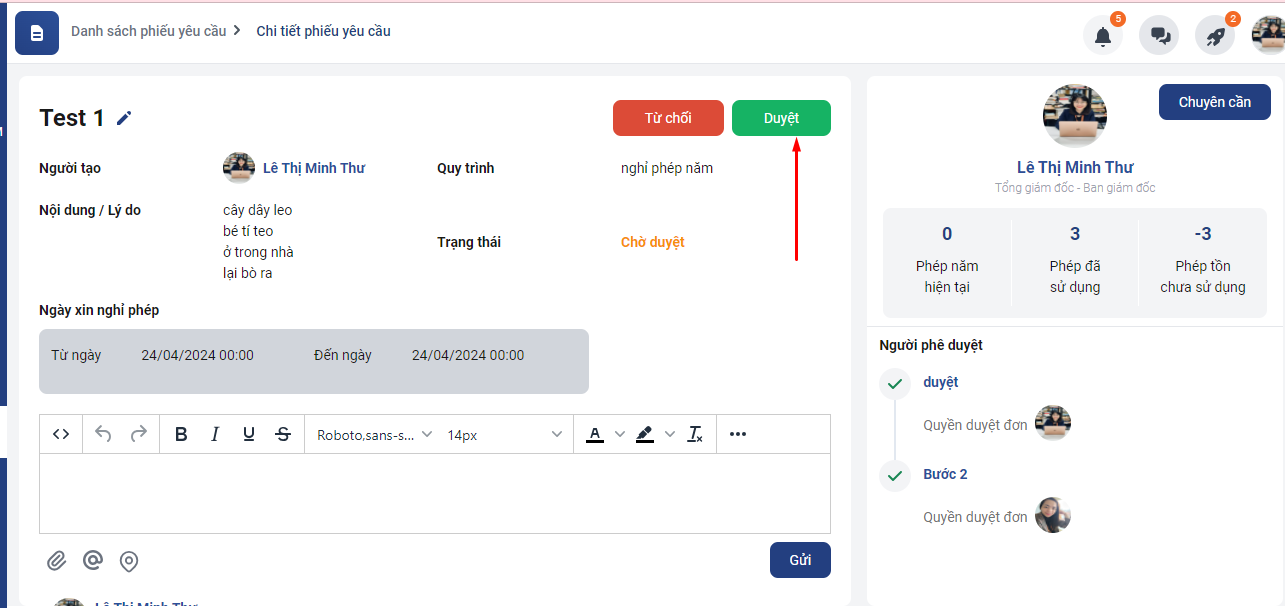Open the chat messages icon
Image resolution: width=1285 pixels, height=608 pixels.
(x=1160, y=36)
